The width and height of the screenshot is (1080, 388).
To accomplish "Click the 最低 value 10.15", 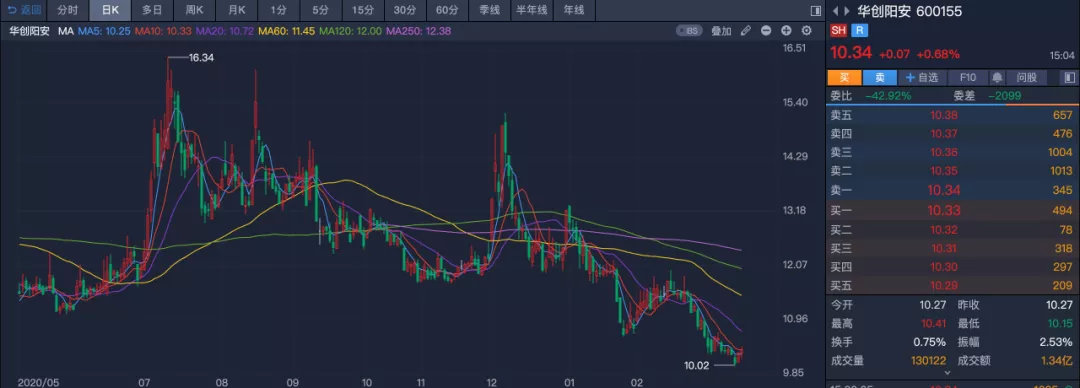I will coord(1061,323).
